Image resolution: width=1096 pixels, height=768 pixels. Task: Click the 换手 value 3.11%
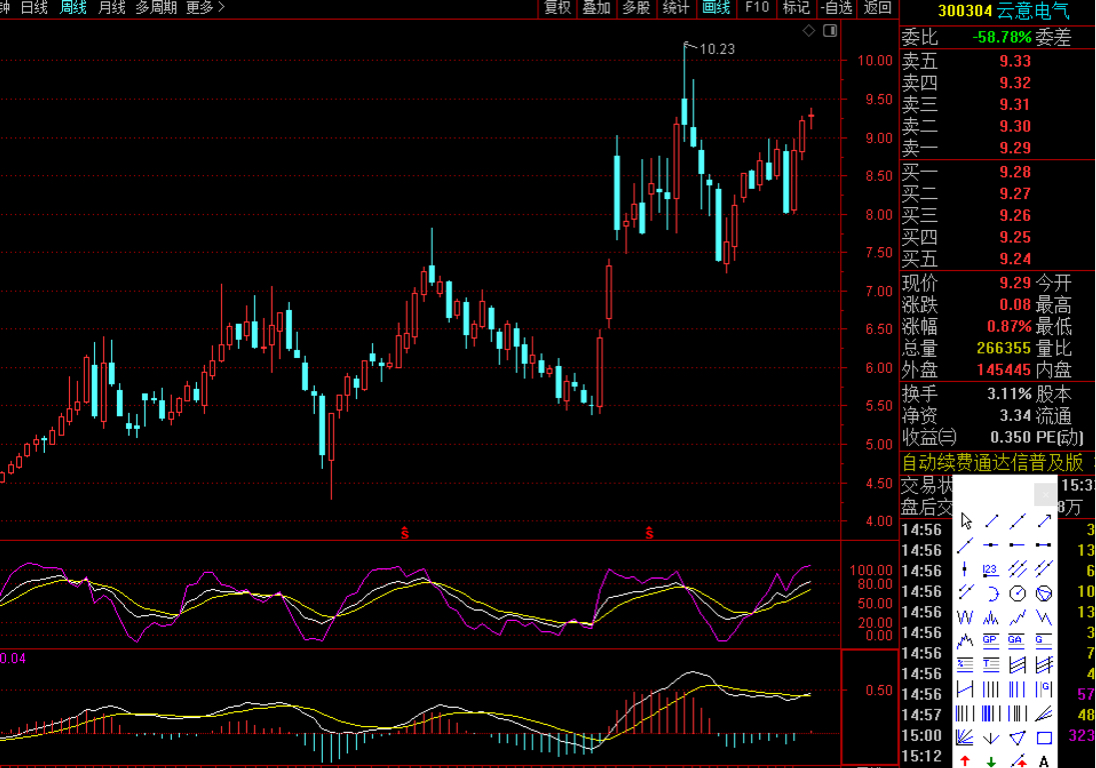click(1009, 393)
